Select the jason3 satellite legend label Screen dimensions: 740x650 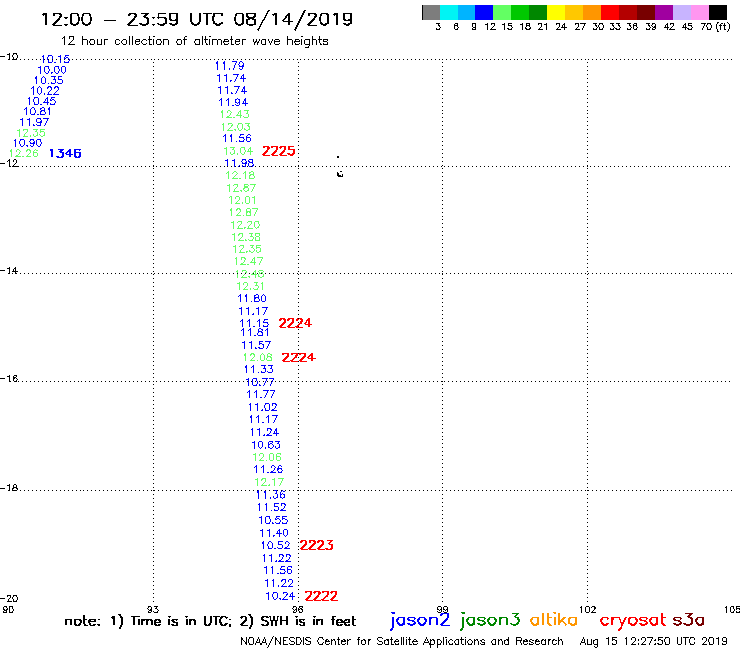tap(490, 620)
